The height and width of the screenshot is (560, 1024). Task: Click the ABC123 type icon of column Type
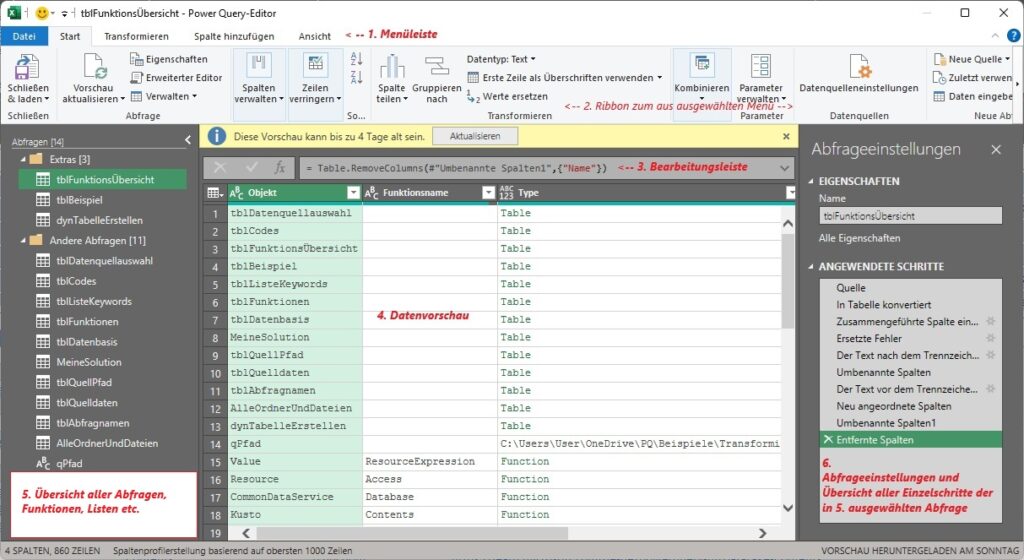[x=506, y=193]
